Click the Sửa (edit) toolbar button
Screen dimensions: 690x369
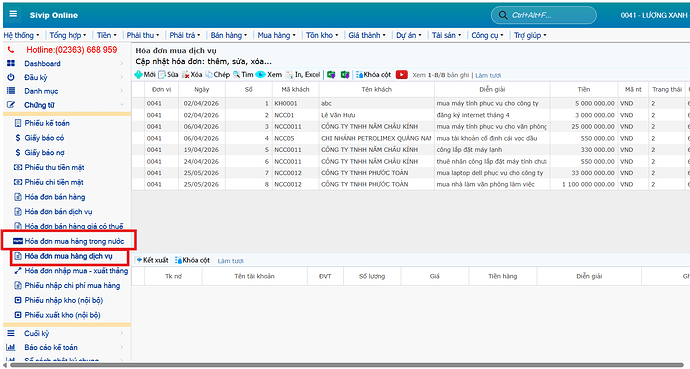(169, 75)
